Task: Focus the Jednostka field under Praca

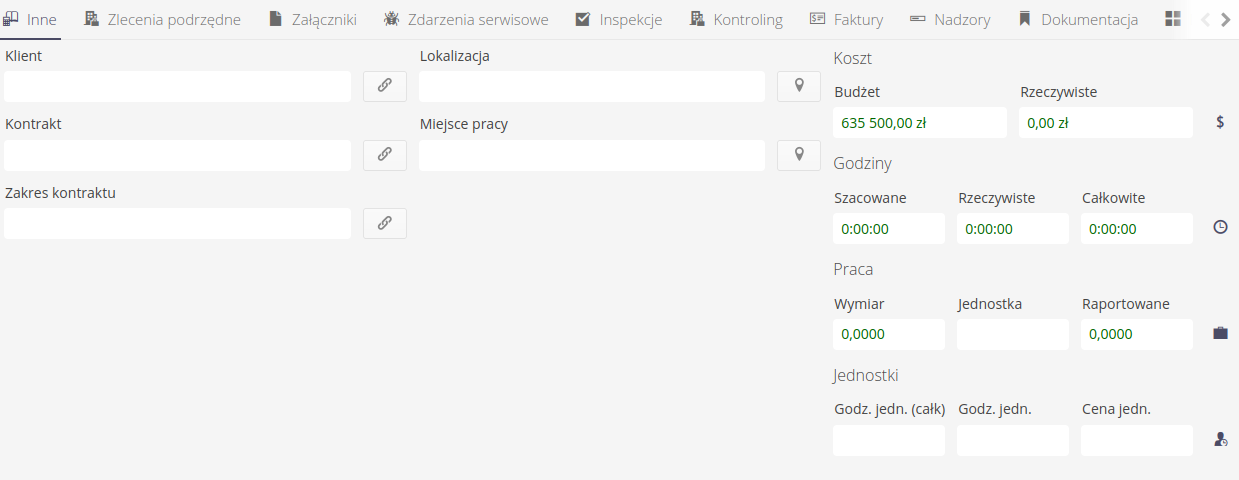Action: click(1012, 334)
